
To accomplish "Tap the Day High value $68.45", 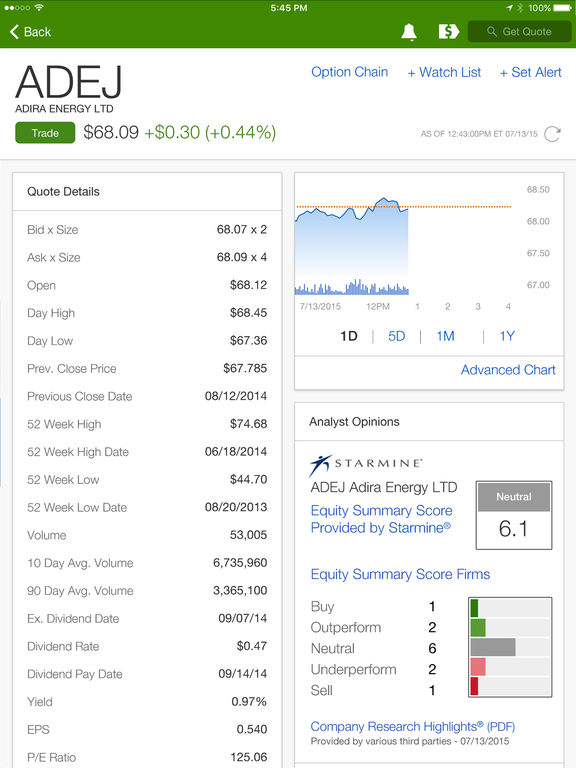I will pos(248,313).
